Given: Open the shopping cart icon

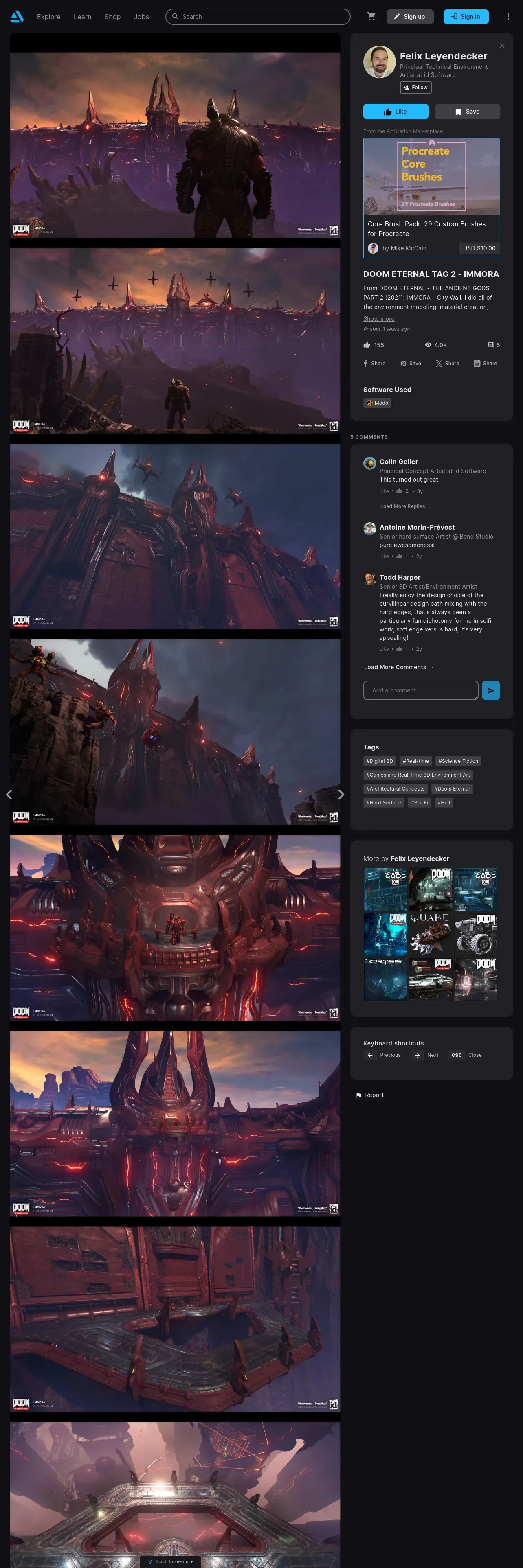Looking at the screenshot, I should 371,16.
